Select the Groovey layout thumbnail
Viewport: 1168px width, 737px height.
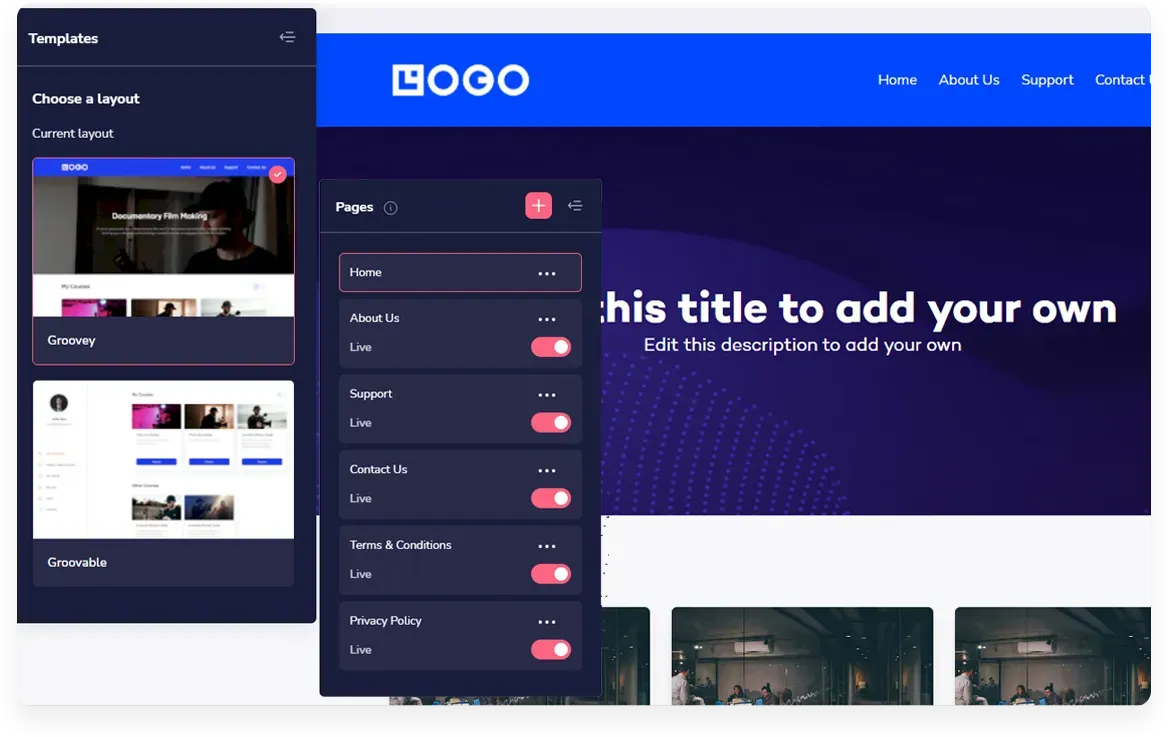pos(163,238)
